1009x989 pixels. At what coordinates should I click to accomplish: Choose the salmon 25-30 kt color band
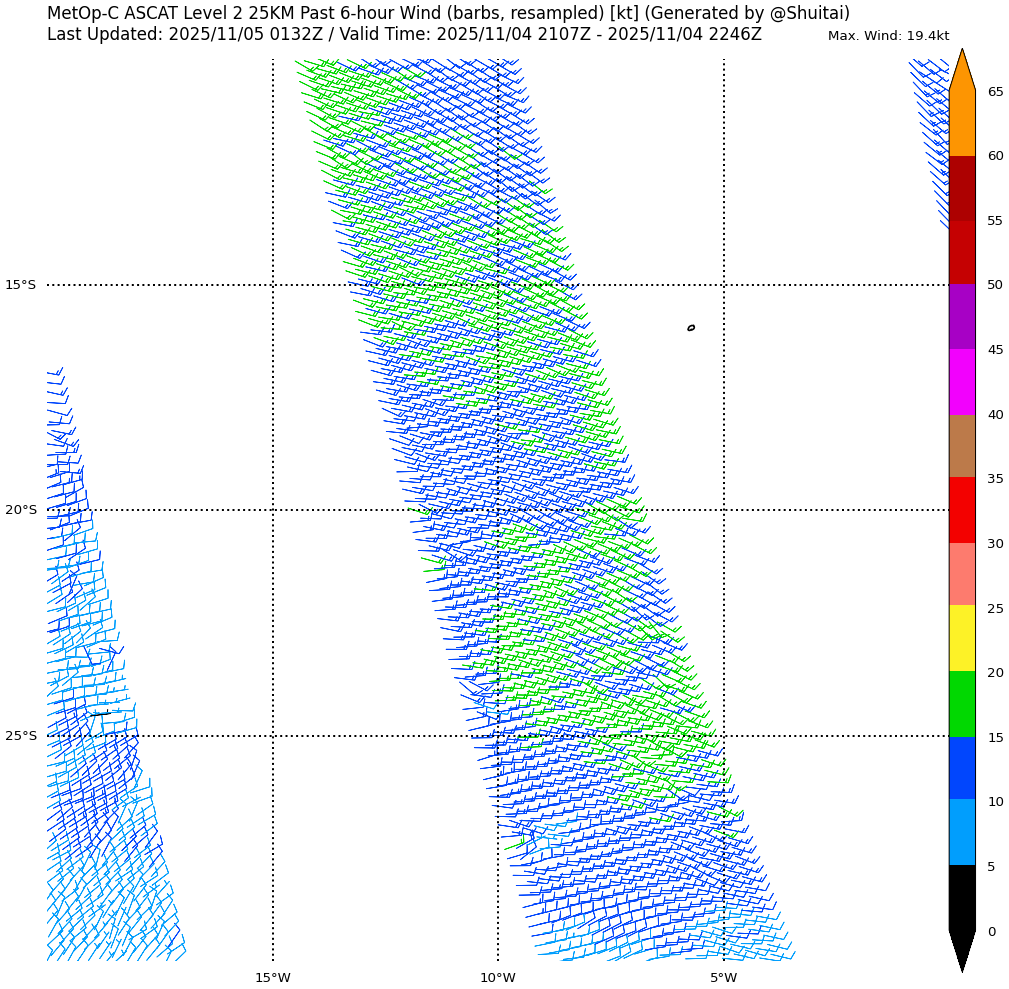961,574
